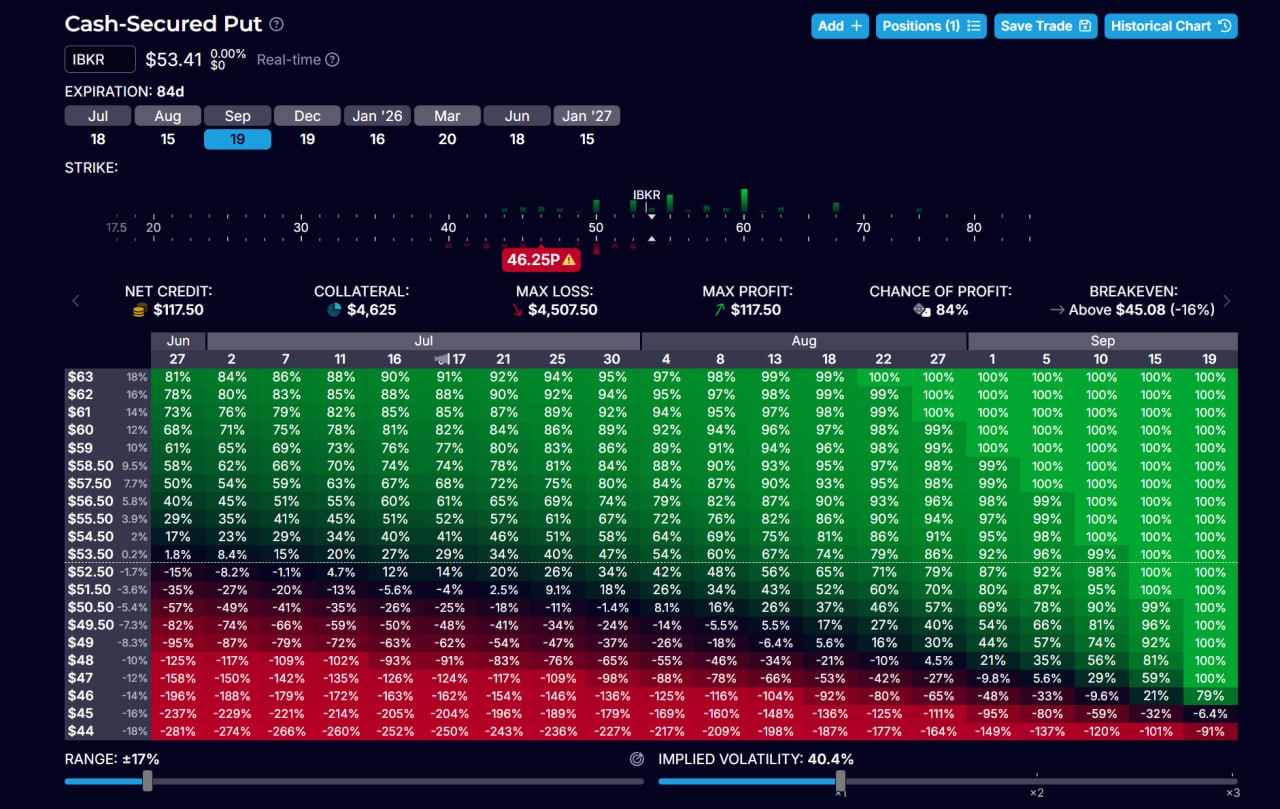This screenshot has width=1280, height=809.
Task: Click the Implied Volatility slider handle
Action: [840, 781]
